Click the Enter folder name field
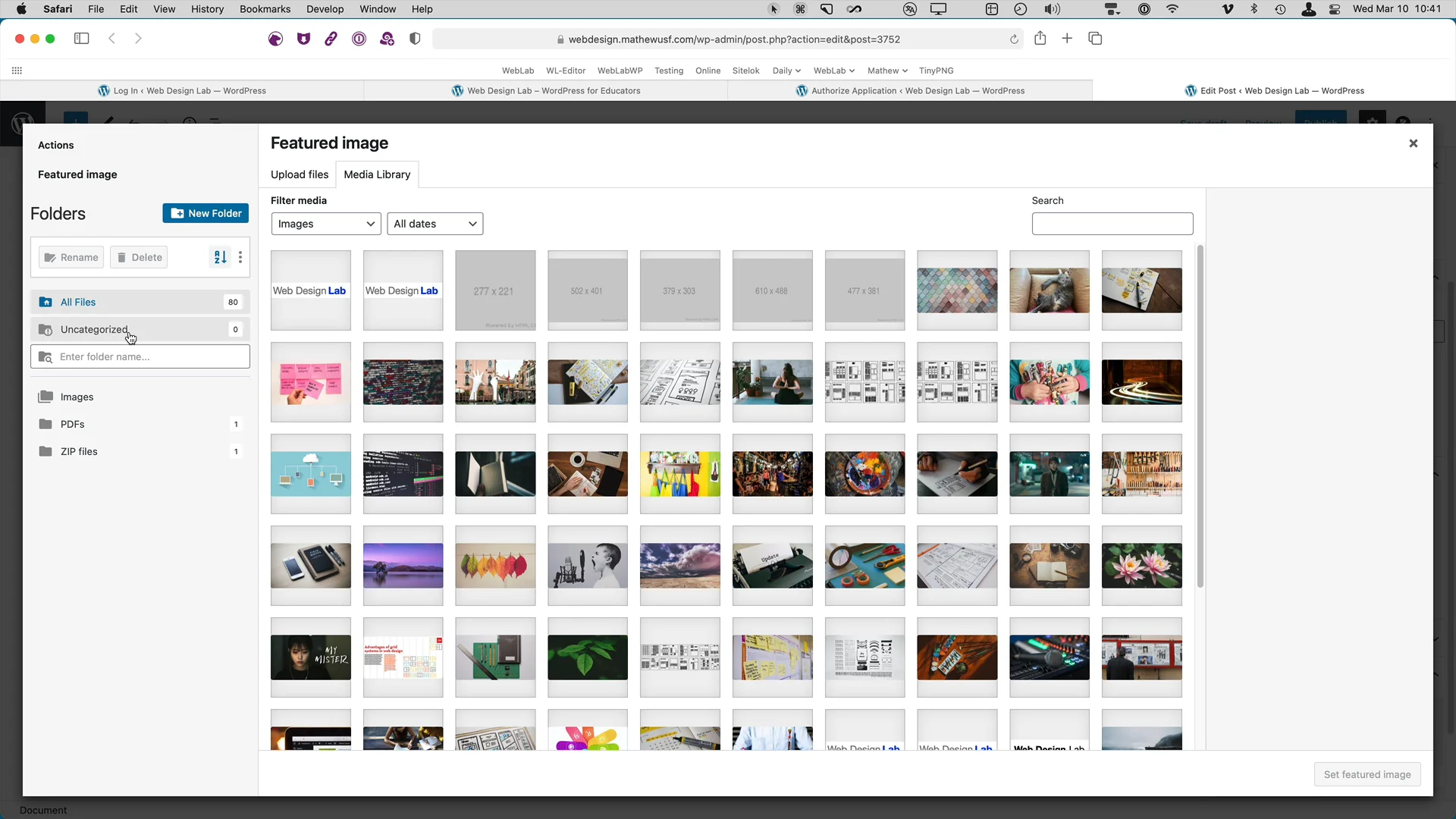Viewport: 1456px width, 819px height. tap(140, 356)
